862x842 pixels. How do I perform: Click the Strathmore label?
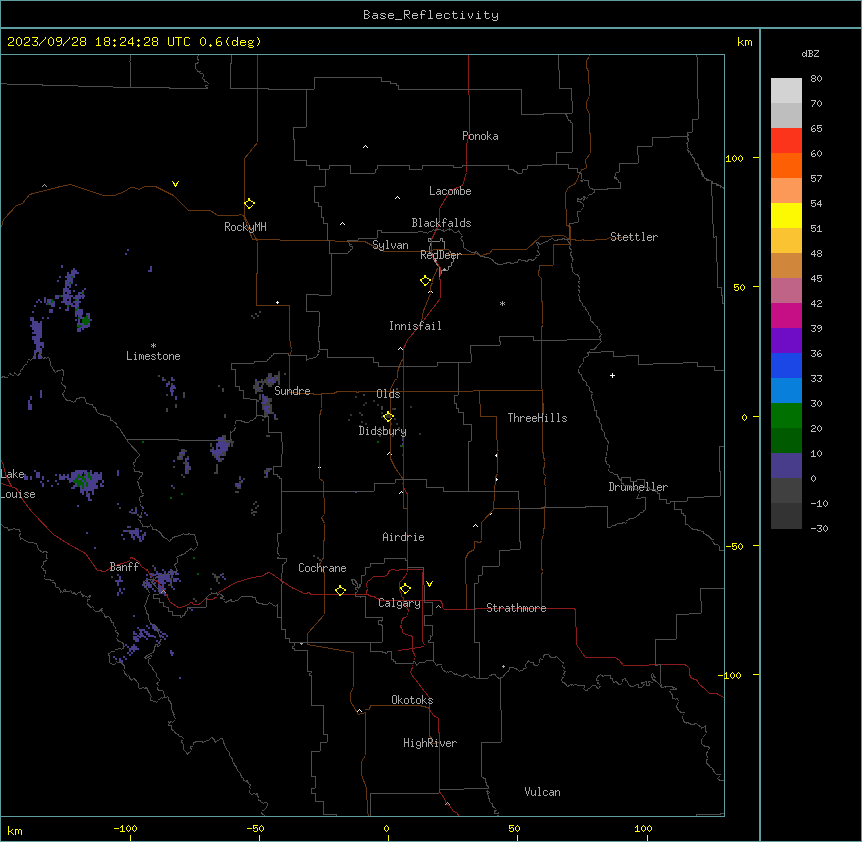coord(516,608)
